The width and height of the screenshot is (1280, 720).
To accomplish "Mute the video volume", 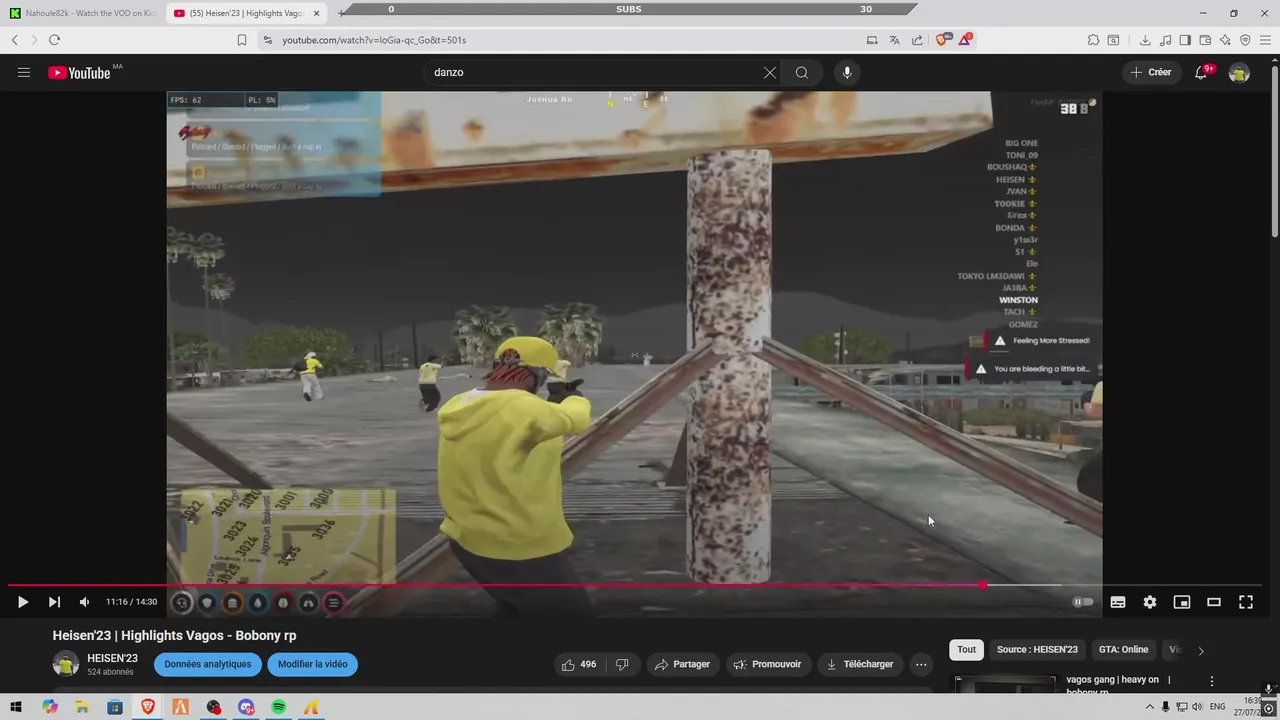I will click(85, 602).
